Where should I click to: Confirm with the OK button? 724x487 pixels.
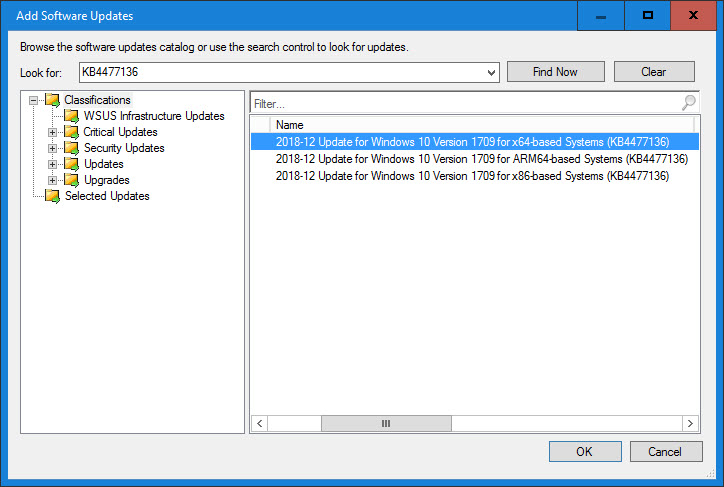coord(584,452)
